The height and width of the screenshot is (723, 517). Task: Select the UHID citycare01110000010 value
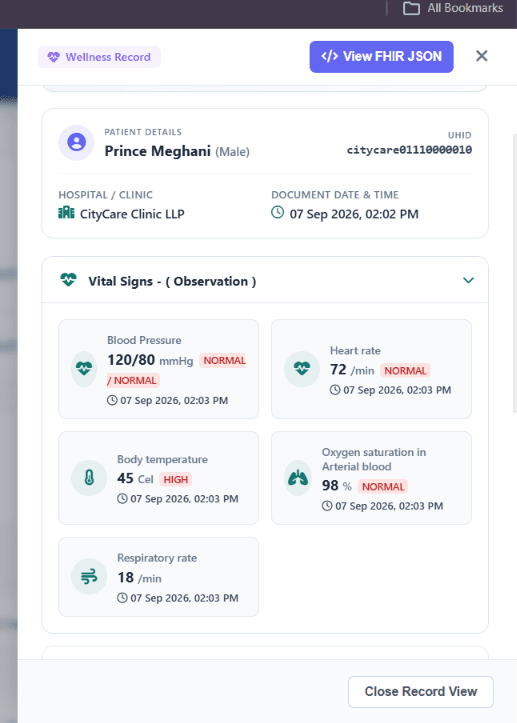[410, 150]
